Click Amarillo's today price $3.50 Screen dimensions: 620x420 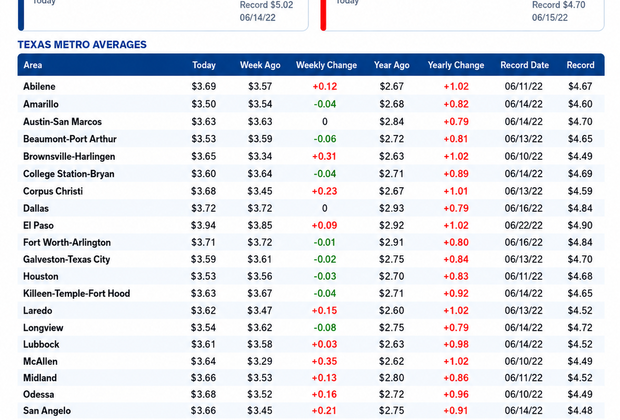tap(204, 104)
